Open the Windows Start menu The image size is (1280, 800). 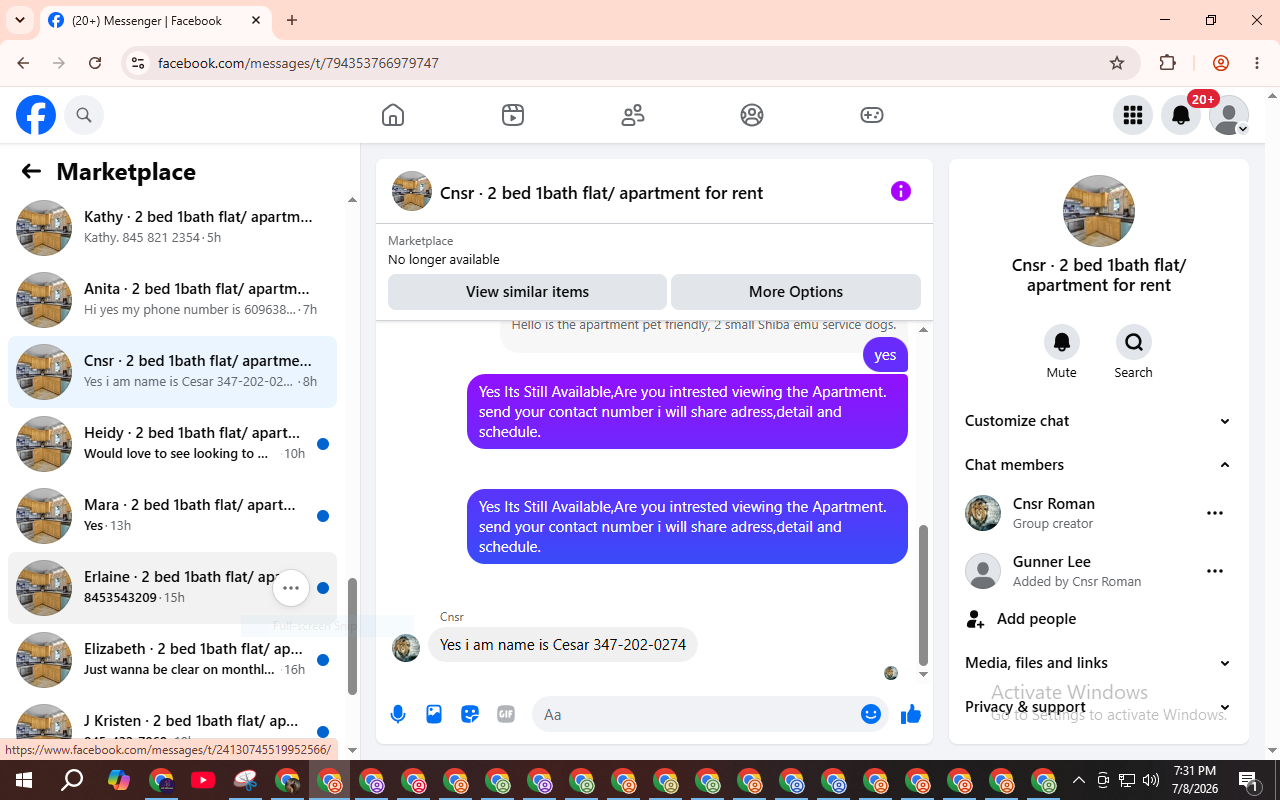pyautogui.click(x=24, y=780)
